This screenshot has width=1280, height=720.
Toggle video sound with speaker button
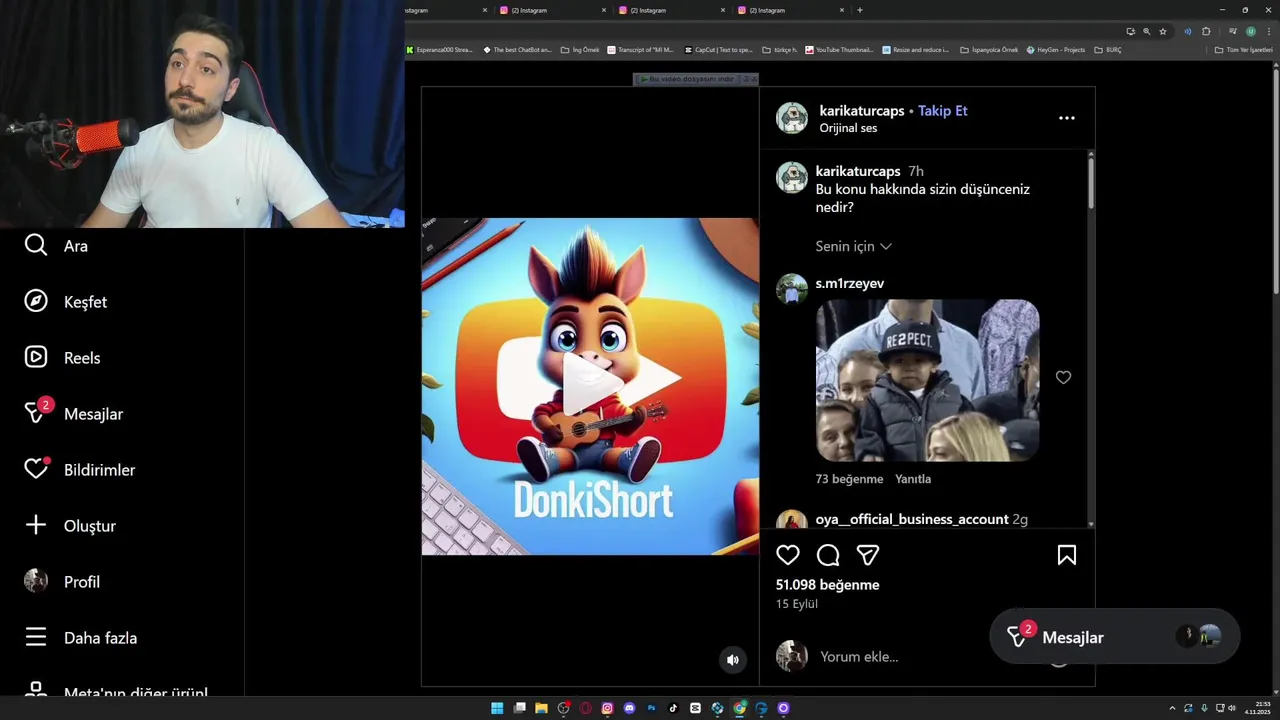(x=733, y=659)
